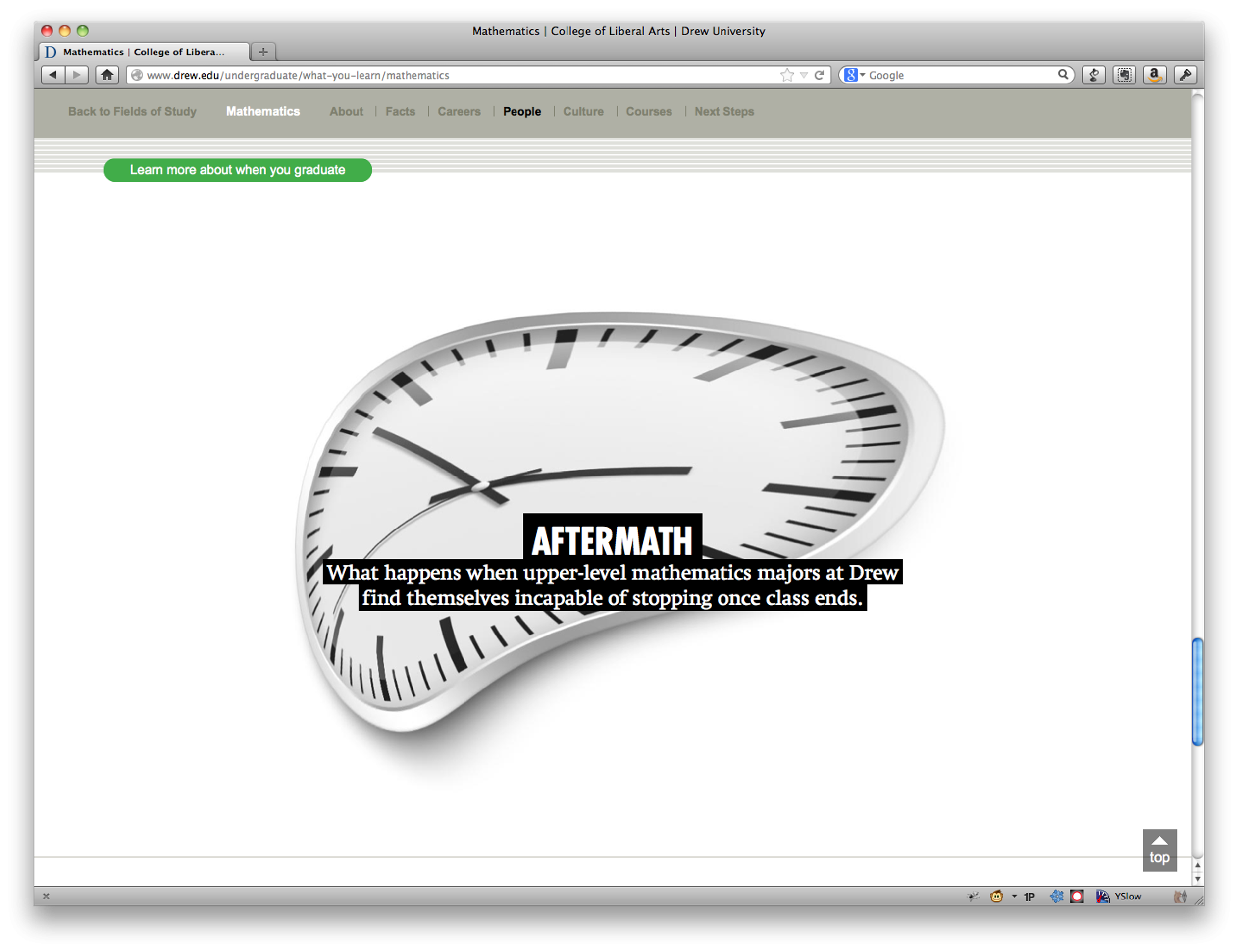Click Learn more about when you graduate
This screenshot has height=952, width=1238.
[x=237, y=170]
